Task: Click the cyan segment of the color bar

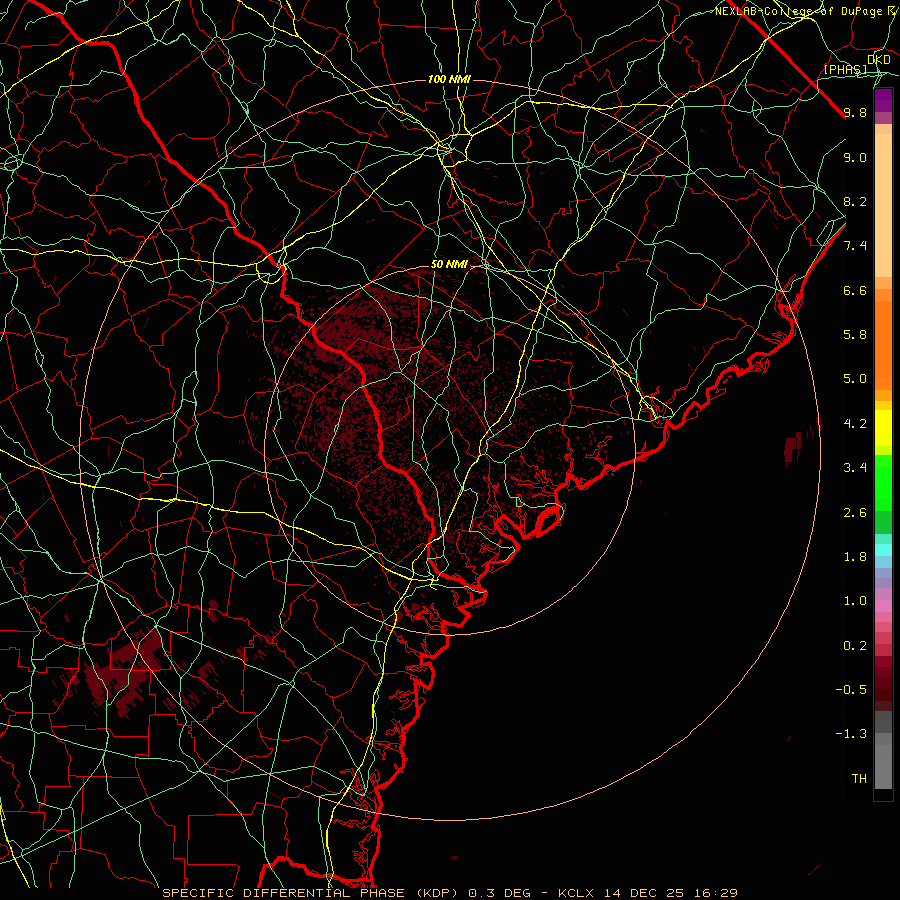Action: coord(883,550)
